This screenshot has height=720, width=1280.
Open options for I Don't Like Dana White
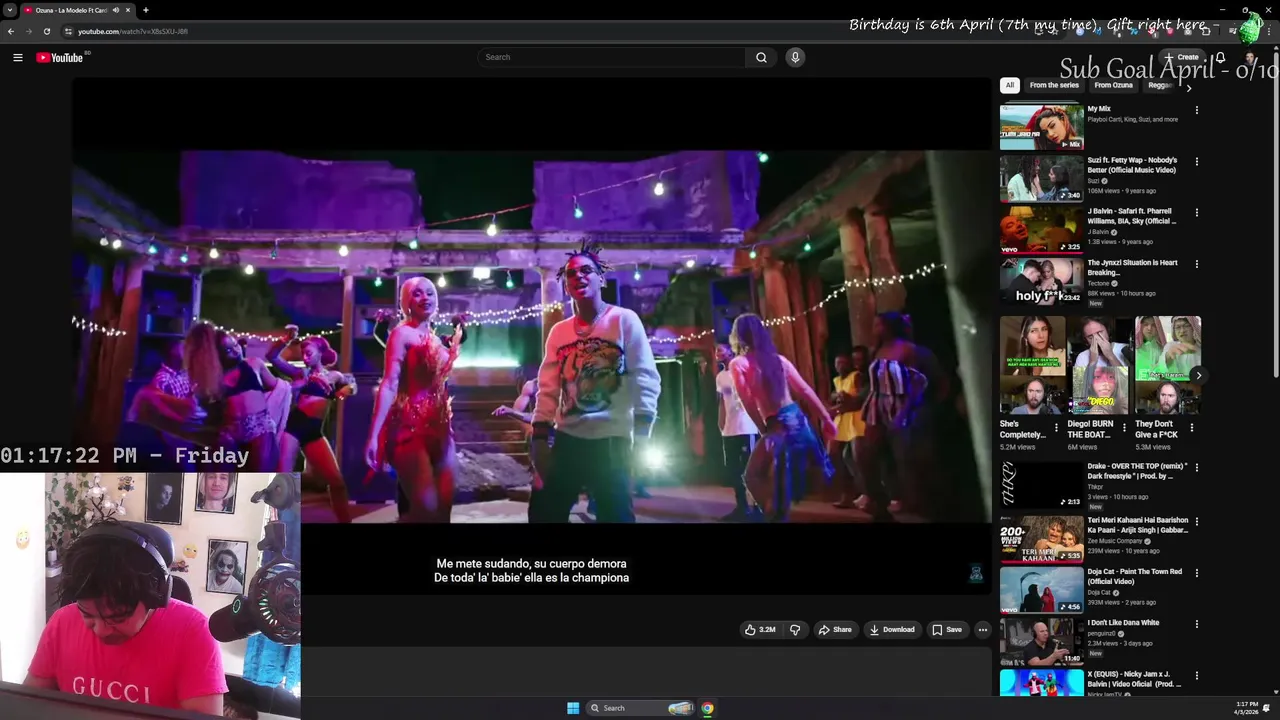(1196, 624)
